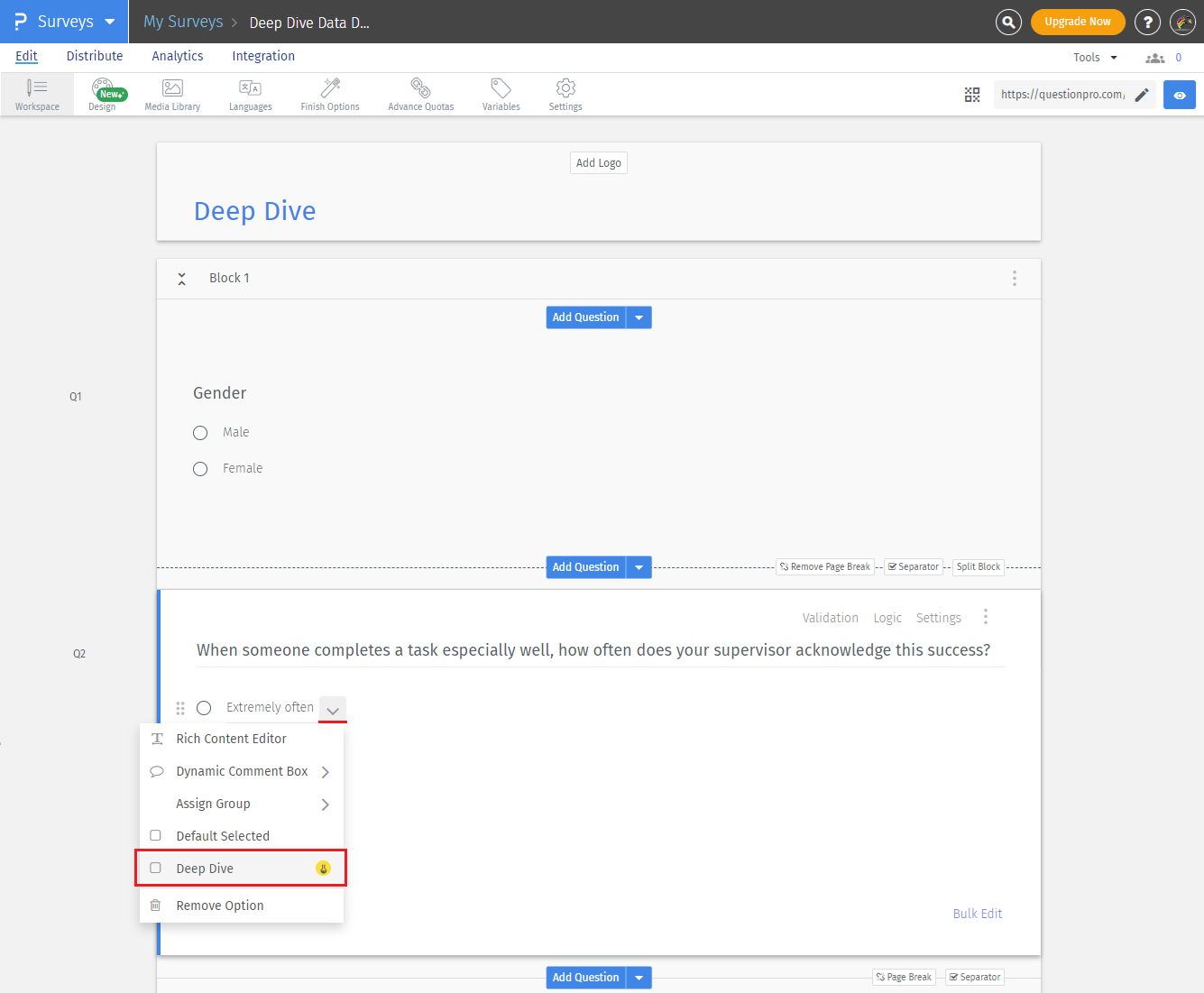Screen dimensions: 1204x993
Task: Click the Split Block button
Action: coord(979,567)
